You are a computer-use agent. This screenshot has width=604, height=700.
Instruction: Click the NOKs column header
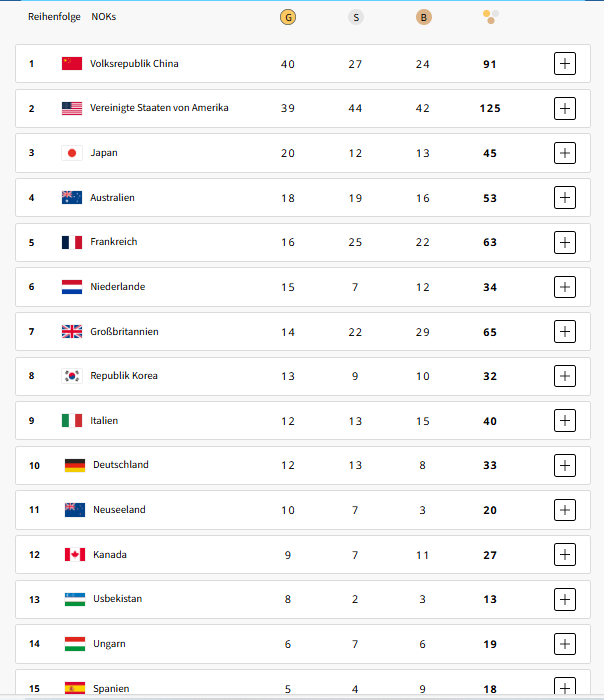point(103,17)
